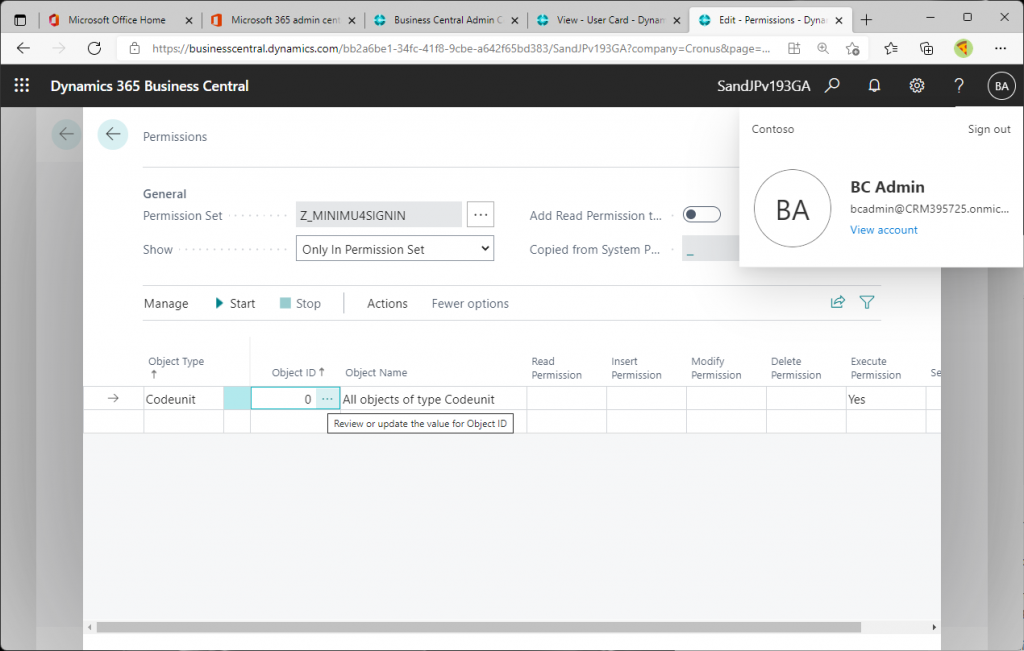1024x651 pixels.
Task: Click the ellipsis next to Permission Set field
Action: [x=481, y=214]
